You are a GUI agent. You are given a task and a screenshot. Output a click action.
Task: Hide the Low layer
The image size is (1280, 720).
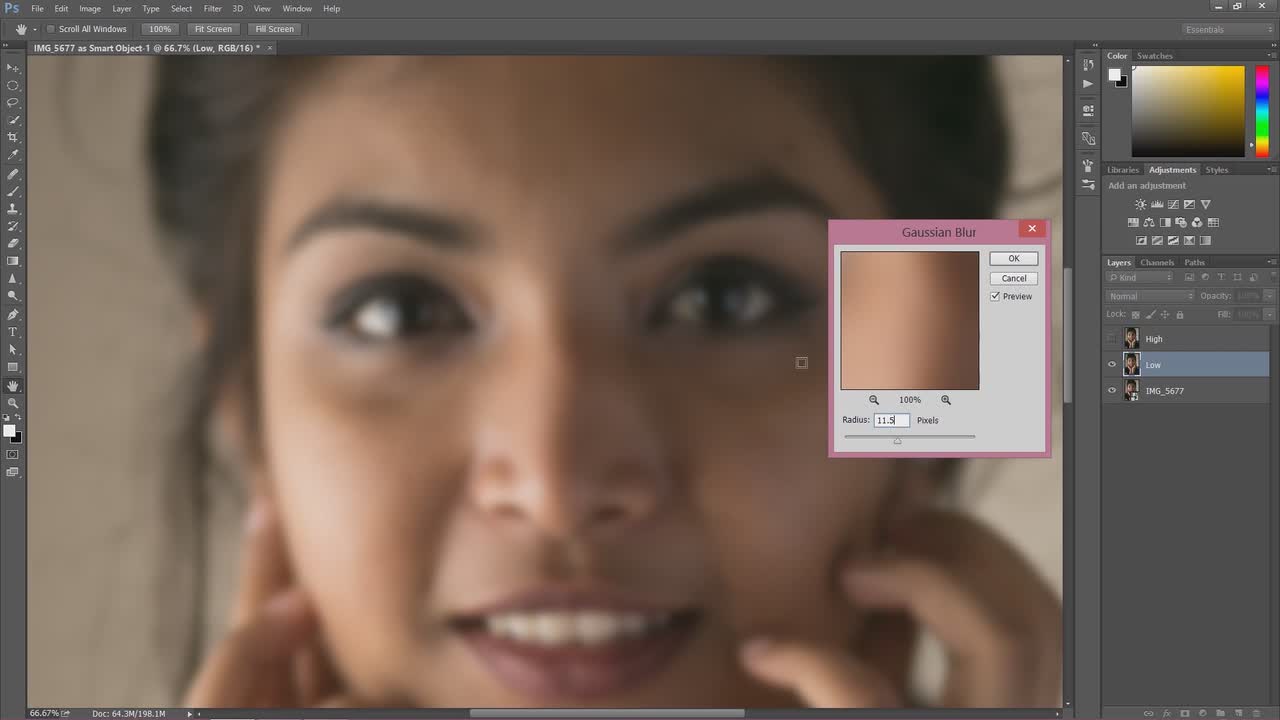click(x=1112, y=365)
